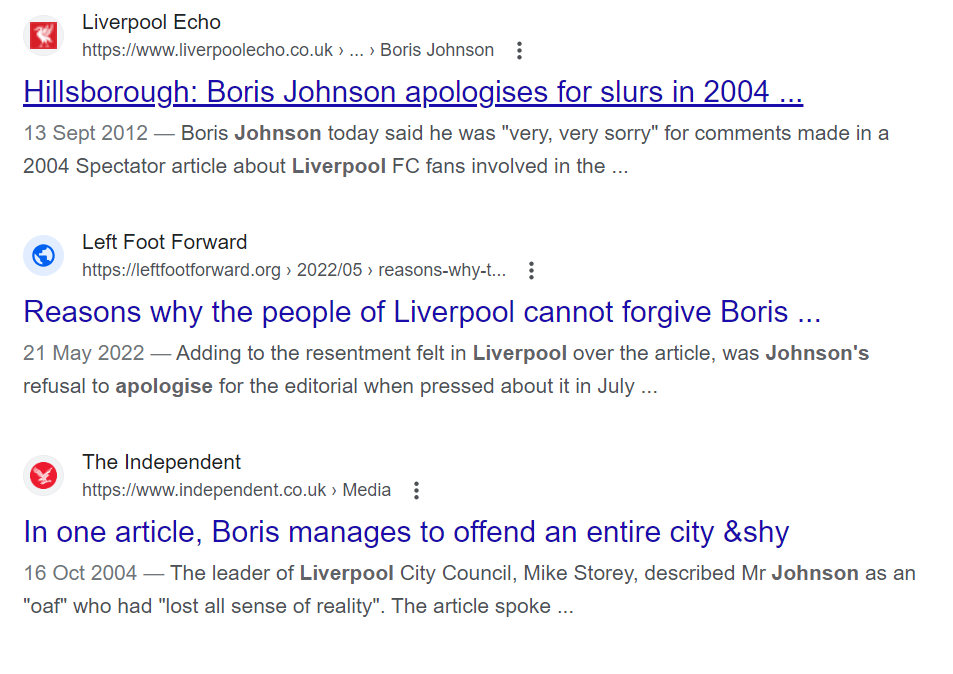Click the independent.co.uk Media URL breadcrumb

pos(236,490)
